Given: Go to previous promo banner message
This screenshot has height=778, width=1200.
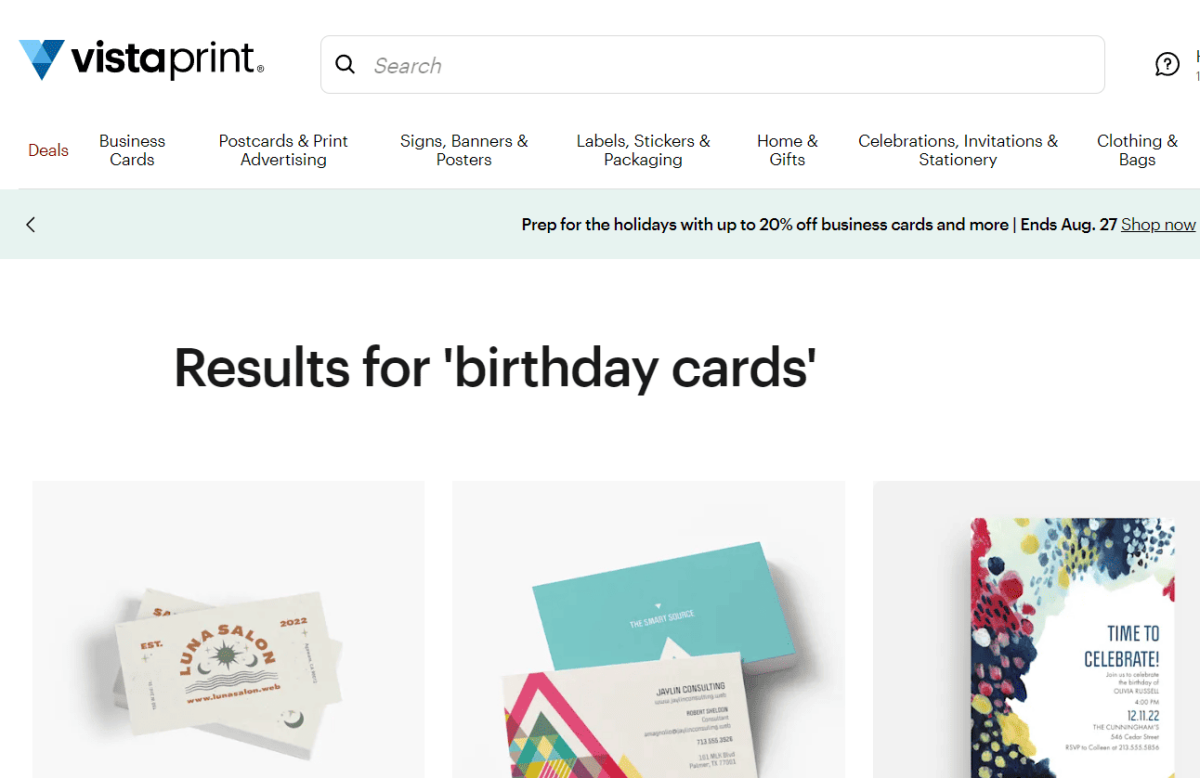Looking at the screenshot, I should coord(30,225).
